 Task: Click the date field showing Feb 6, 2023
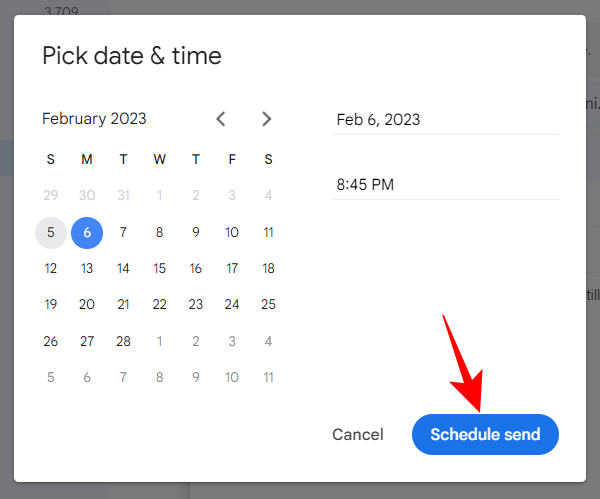click(x=445, y=120)
